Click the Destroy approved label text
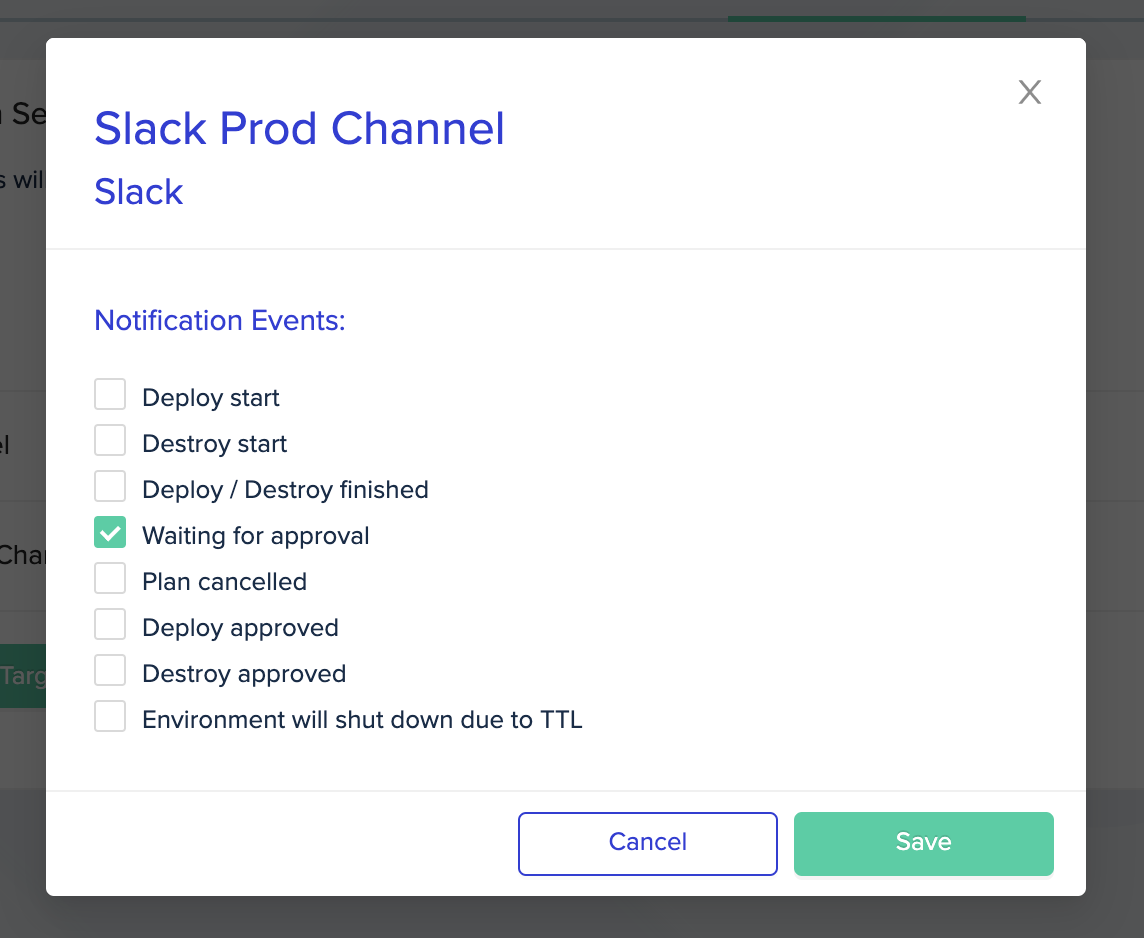The height and width of the screenshot is (938, 1144). 244,674
